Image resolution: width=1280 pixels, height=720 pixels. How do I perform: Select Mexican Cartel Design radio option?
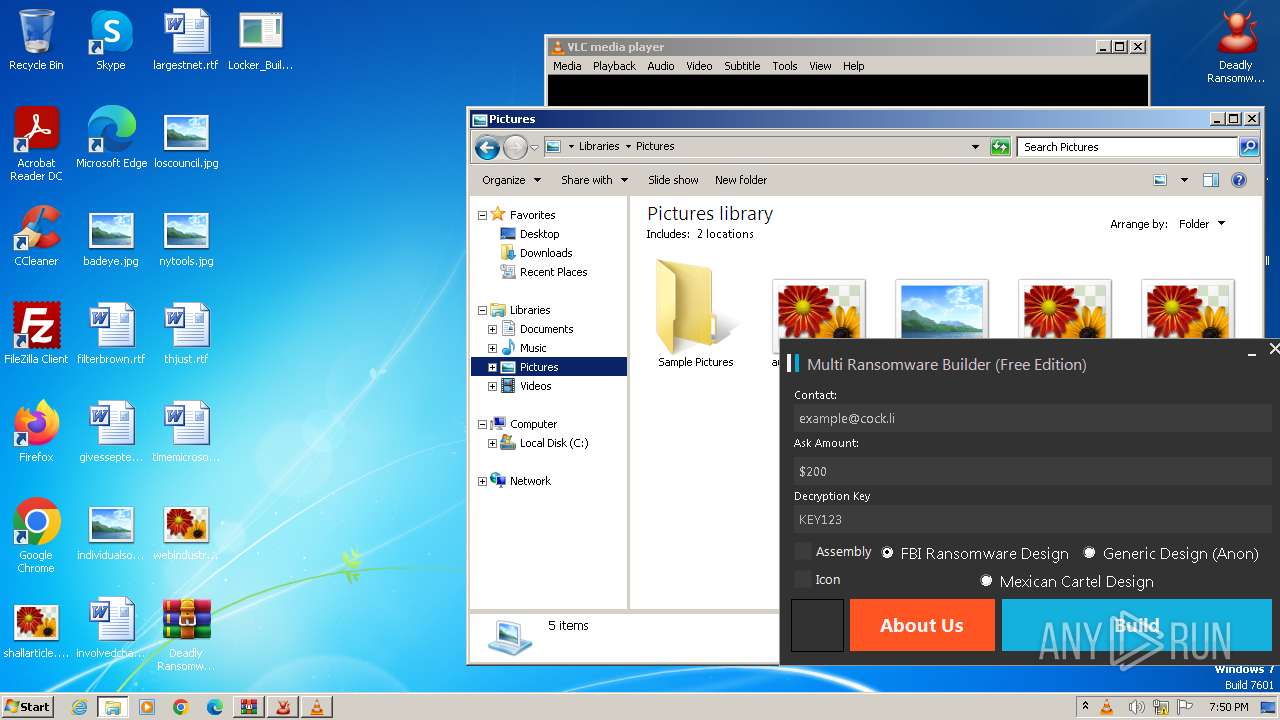point(986,581)
